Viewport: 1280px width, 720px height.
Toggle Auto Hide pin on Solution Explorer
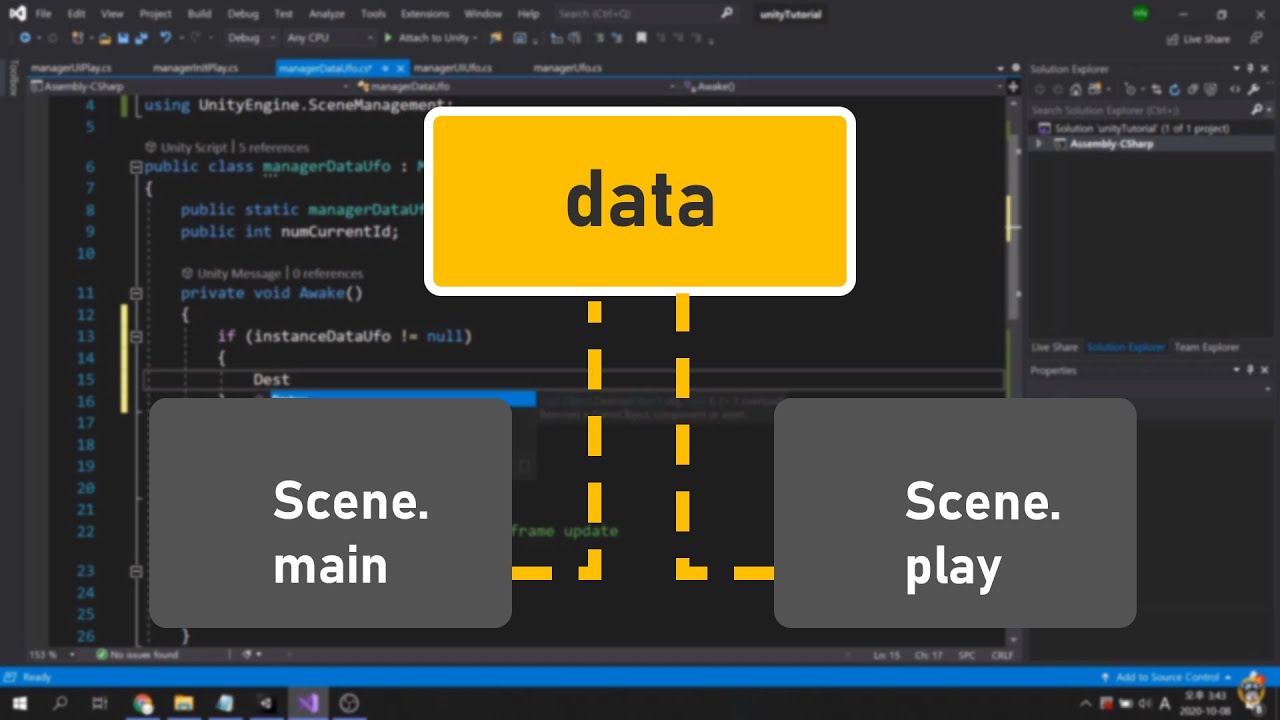pos(1250,69)
